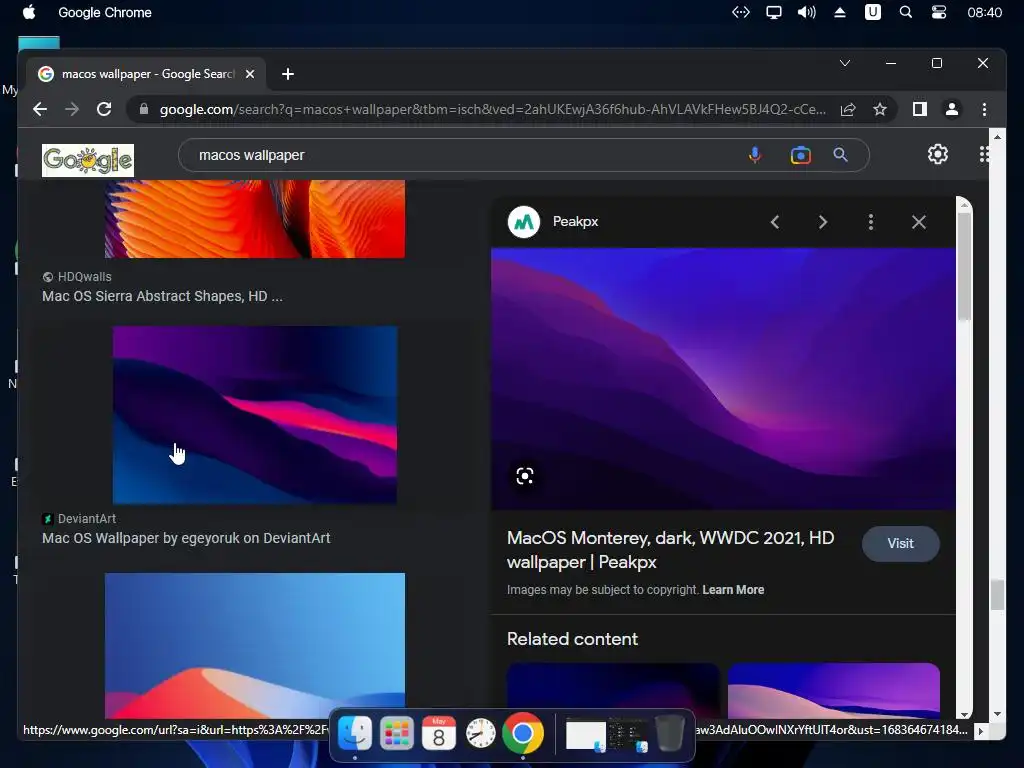Open Mac OS Sierra Abstract Shapes result link
This screenshot has width=1024, height=768.
(x=162, y=296)
